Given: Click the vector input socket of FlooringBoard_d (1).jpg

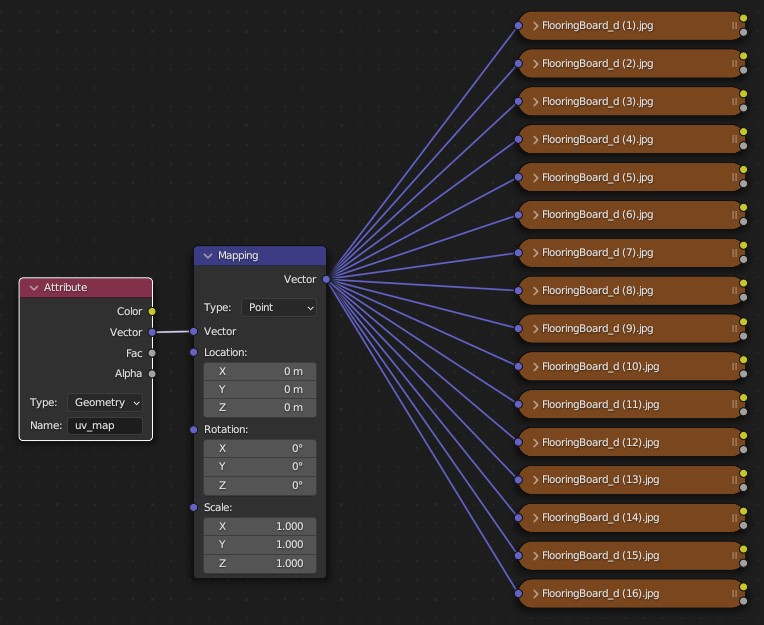Looking at the screenshot, I should point(518,25).
